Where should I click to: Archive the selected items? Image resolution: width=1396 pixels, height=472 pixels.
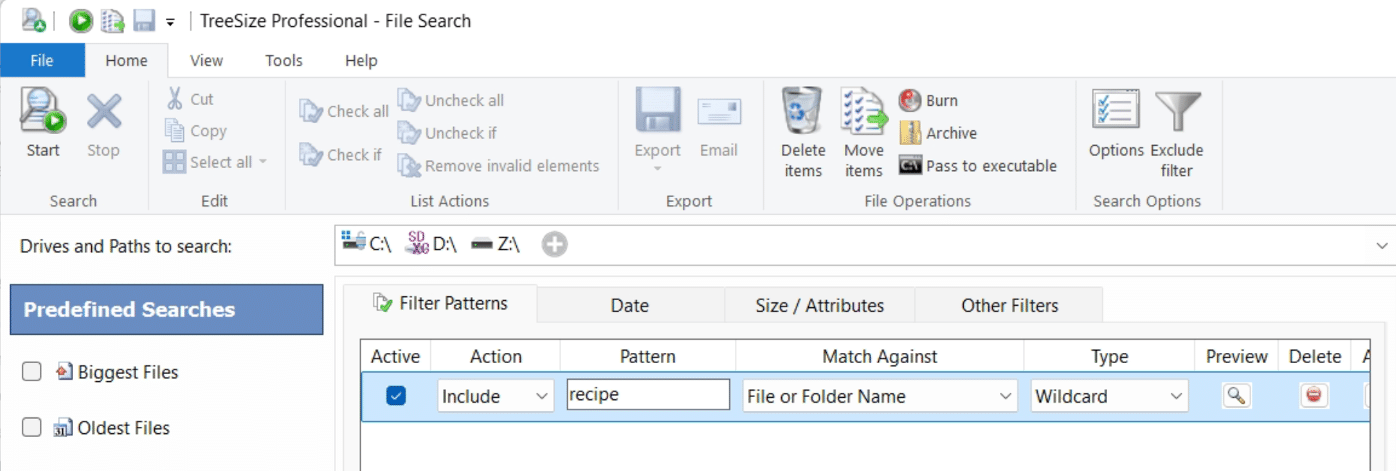coord(939,133)
